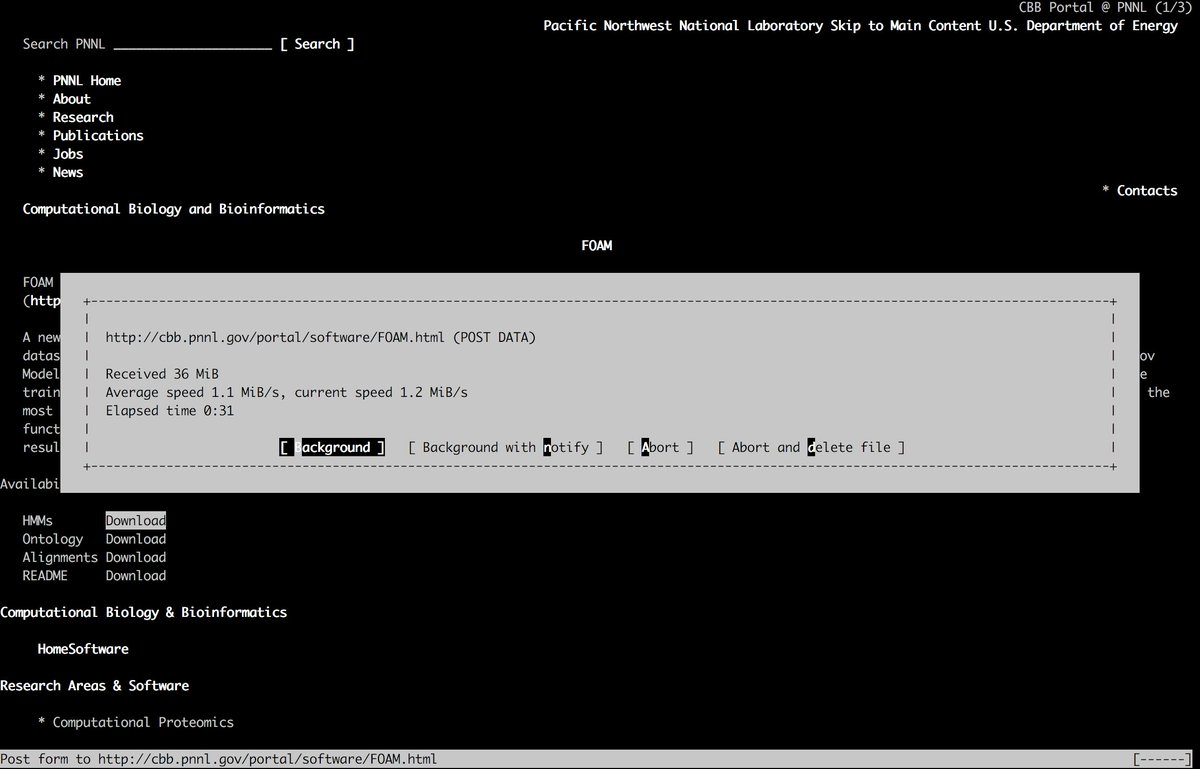Click the 'Computational Biology & Bioinformatics' footer heading
This screenshot has height=769, width=1200.
(144, 612)
